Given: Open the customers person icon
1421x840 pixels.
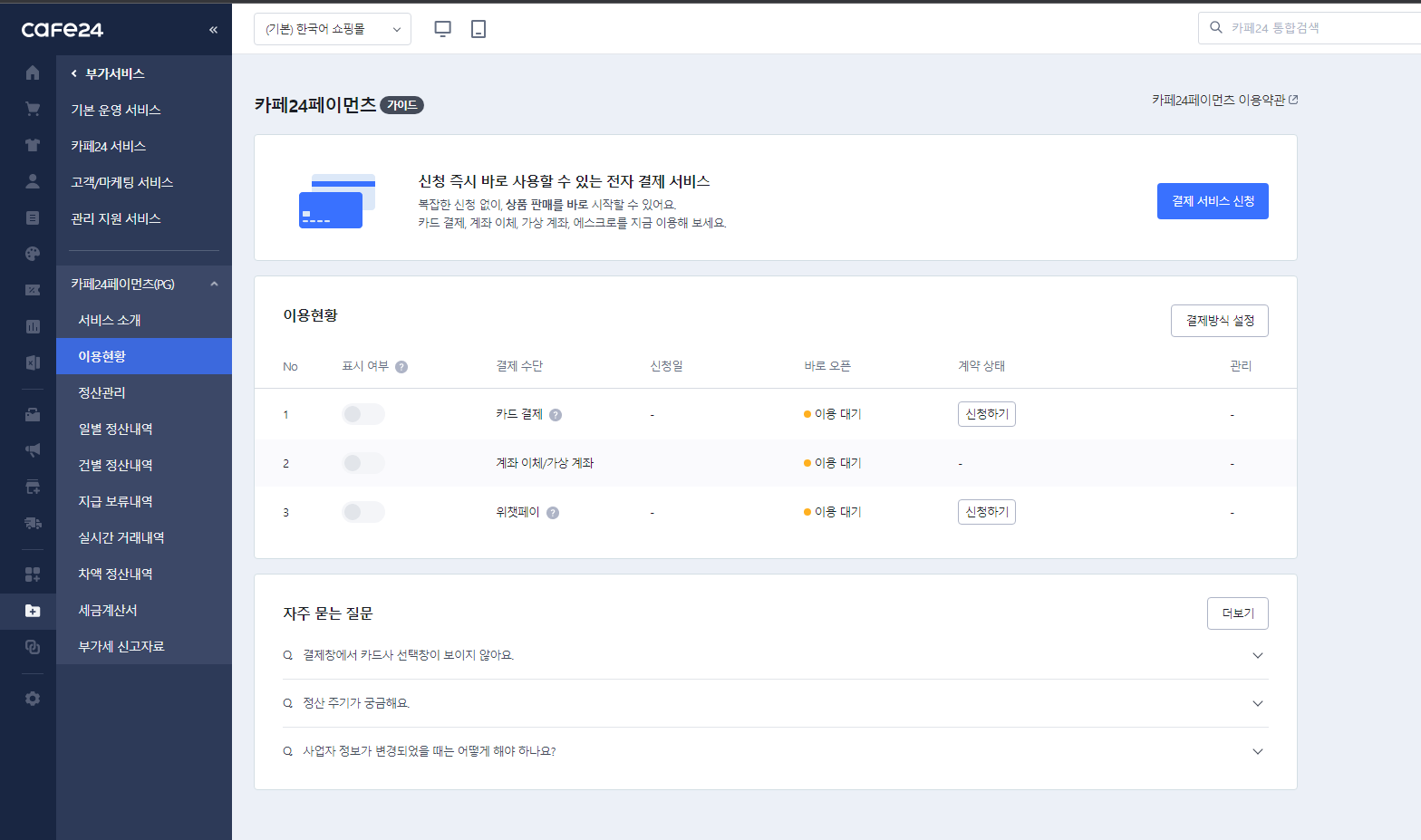Looking at the screenshot, I should tap(33, 181).
